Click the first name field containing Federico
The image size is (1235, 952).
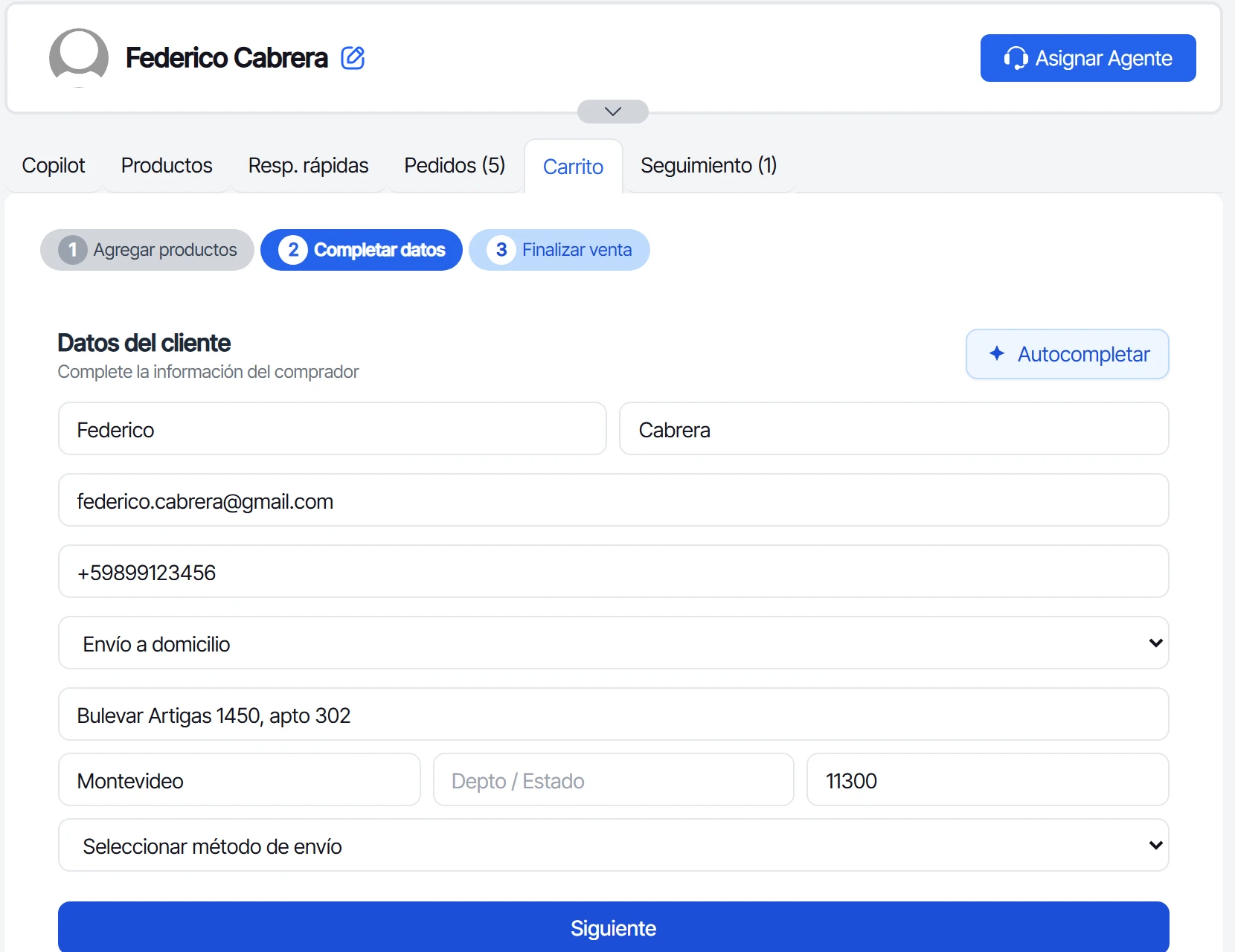point(333,428)
